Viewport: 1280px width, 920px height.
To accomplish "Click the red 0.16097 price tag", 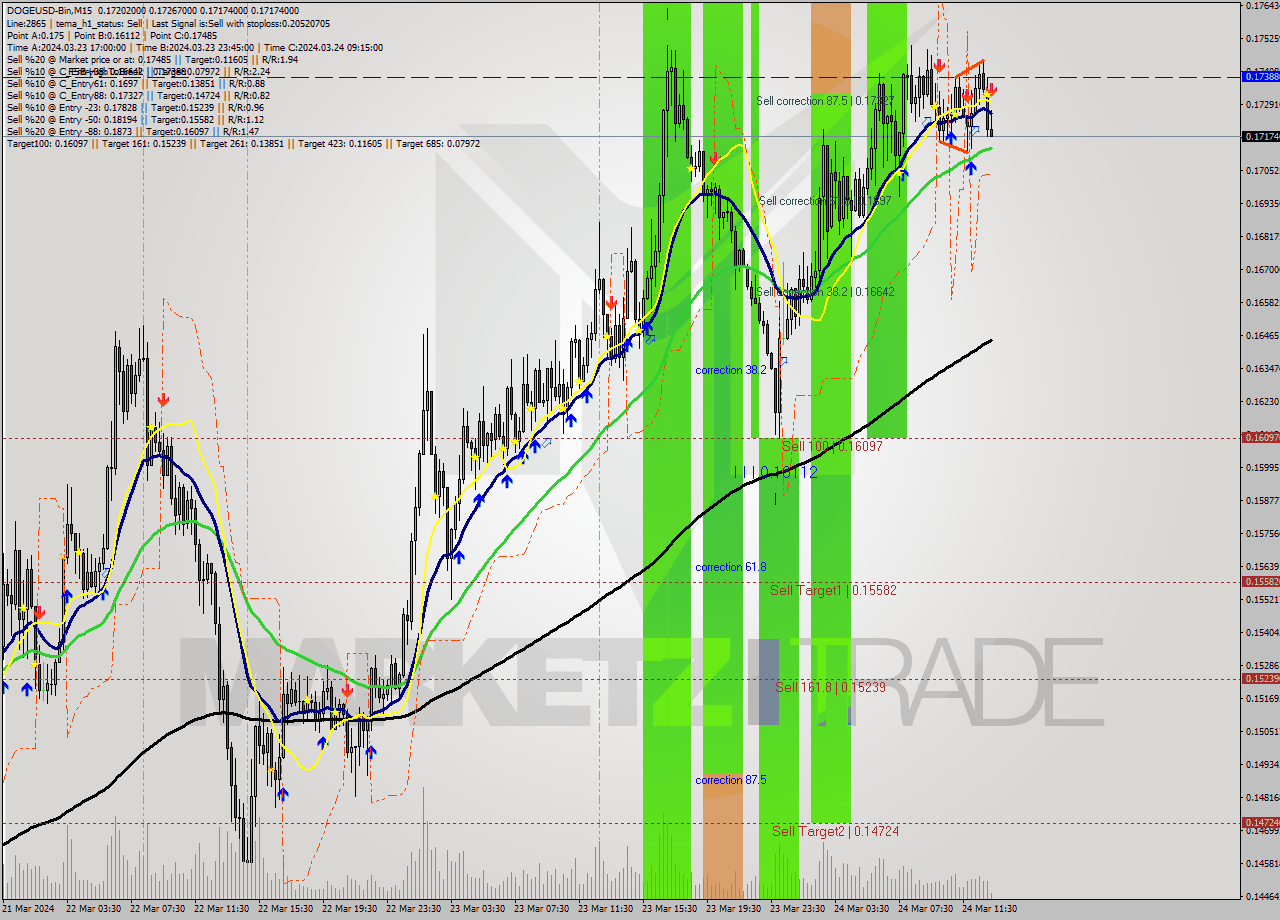I will point(1260,437).
